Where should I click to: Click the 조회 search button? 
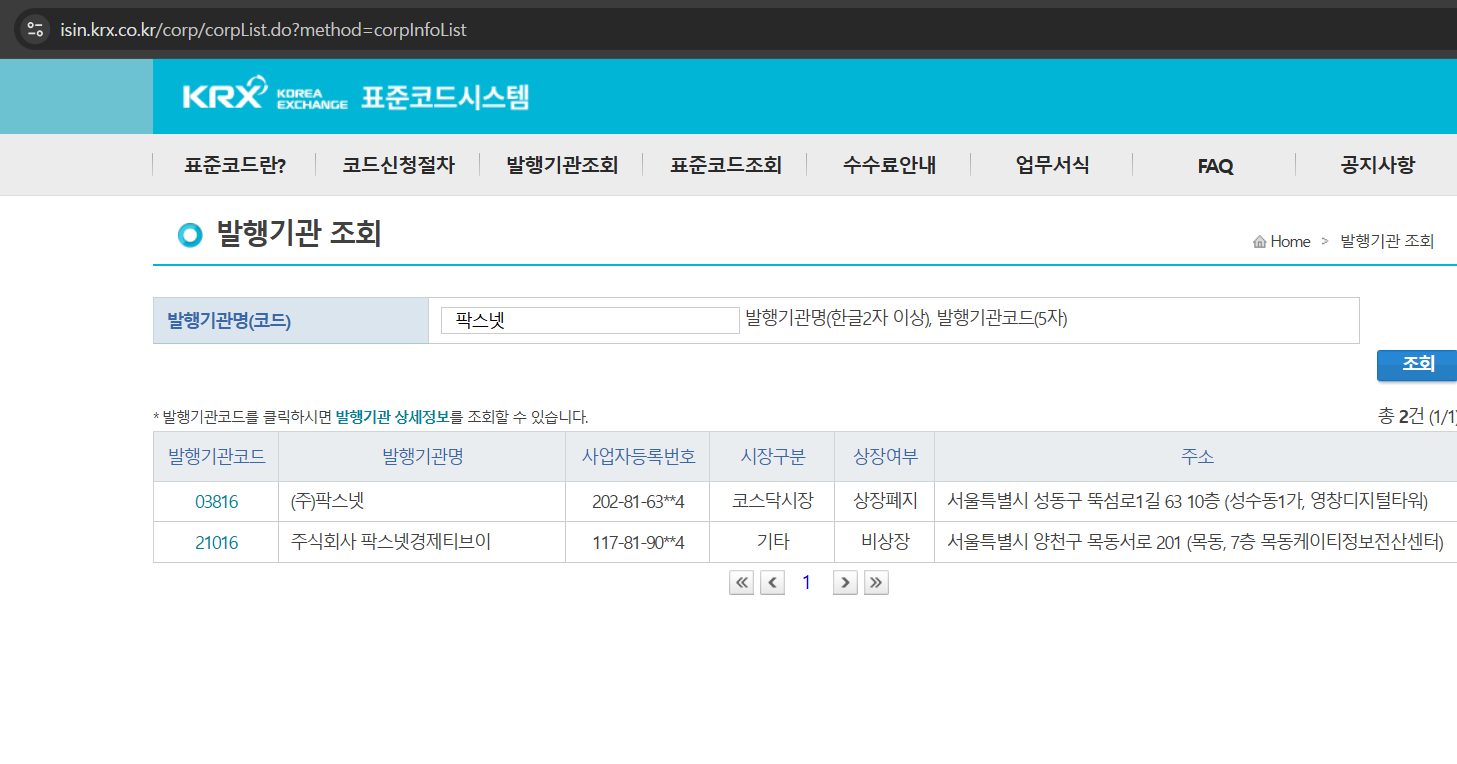pos(1417,365)
